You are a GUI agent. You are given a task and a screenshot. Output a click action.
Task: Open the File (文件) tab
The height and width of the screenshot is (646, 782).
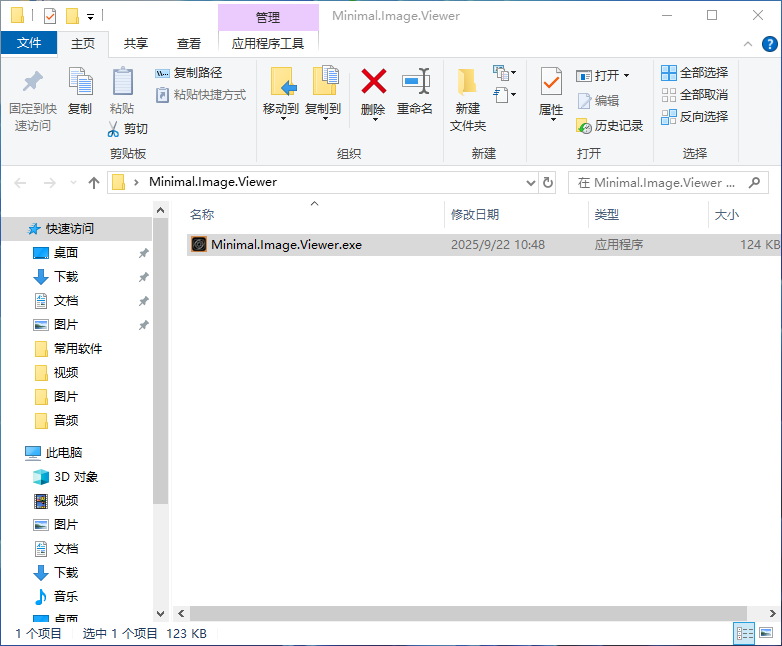coord(29,43)
